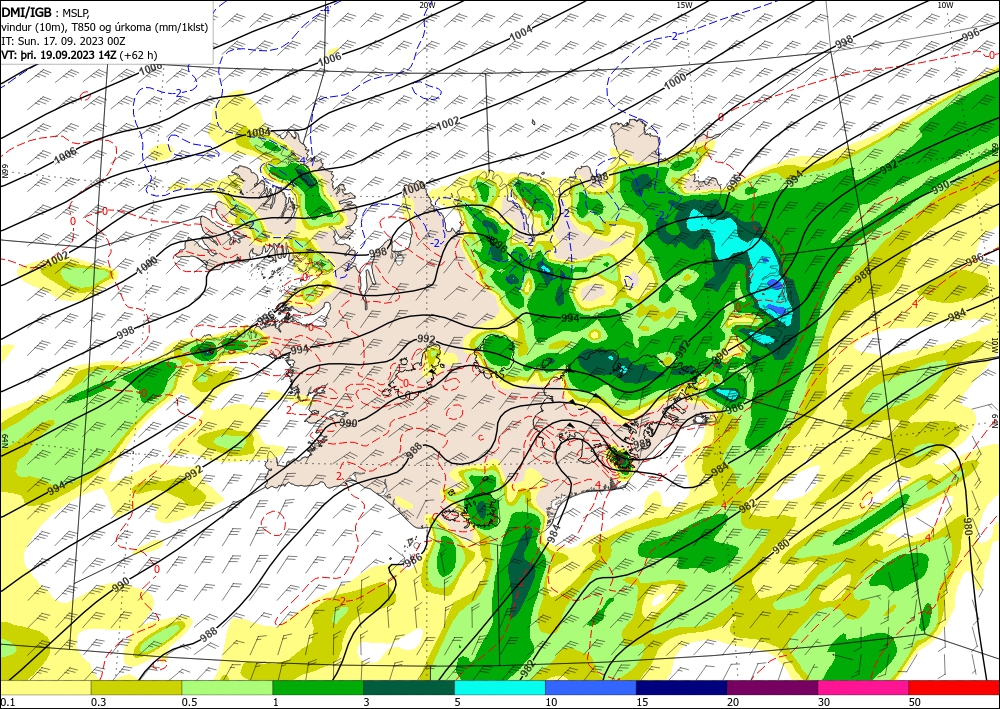The width and height of the screenshot is (1000, 709).
Task: Click the legend value "30"
Action: (824, 702)
